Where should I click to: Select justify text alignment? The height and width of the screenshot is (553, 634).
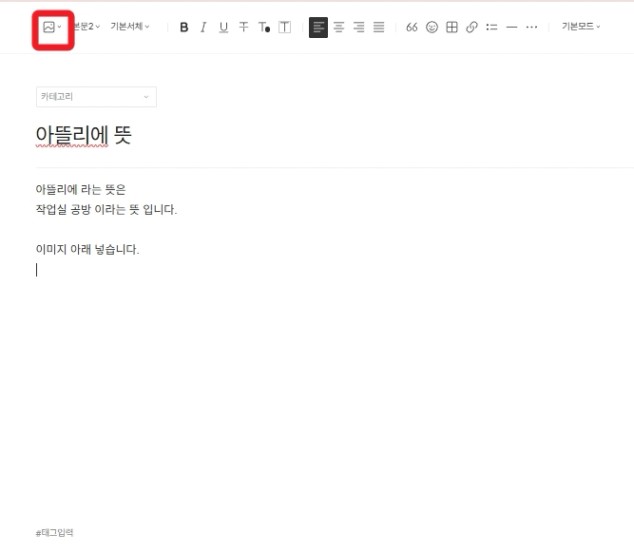coord(379,27)
